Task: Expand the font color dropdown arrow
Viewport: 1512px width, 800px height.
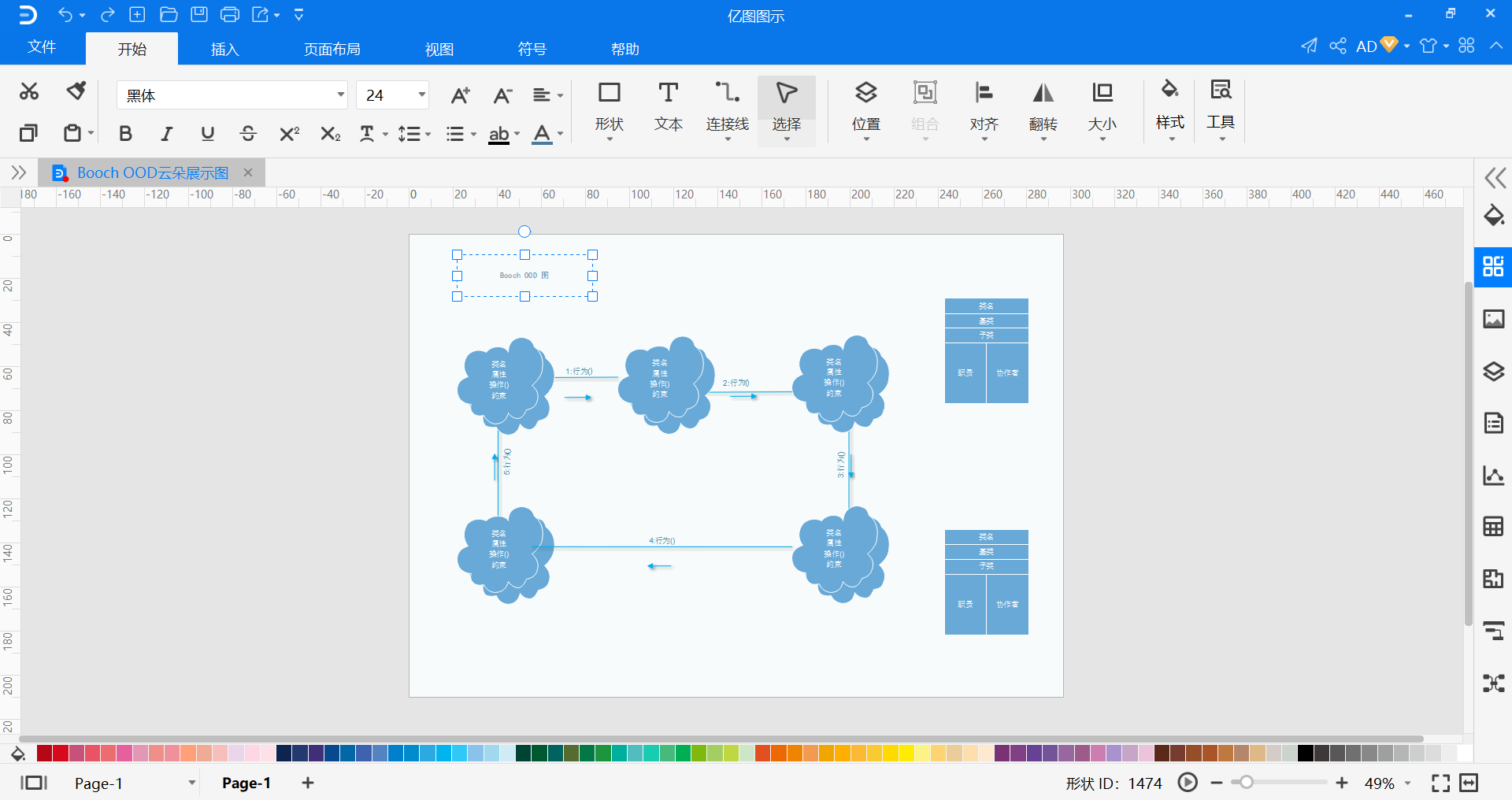Action: pyautogui.click(x=560, y=134)
